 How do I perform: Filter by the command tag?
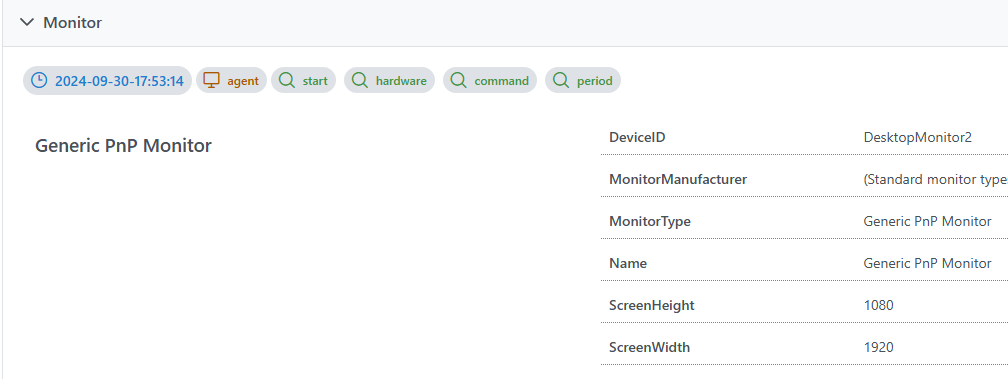(x=490, y=80)
